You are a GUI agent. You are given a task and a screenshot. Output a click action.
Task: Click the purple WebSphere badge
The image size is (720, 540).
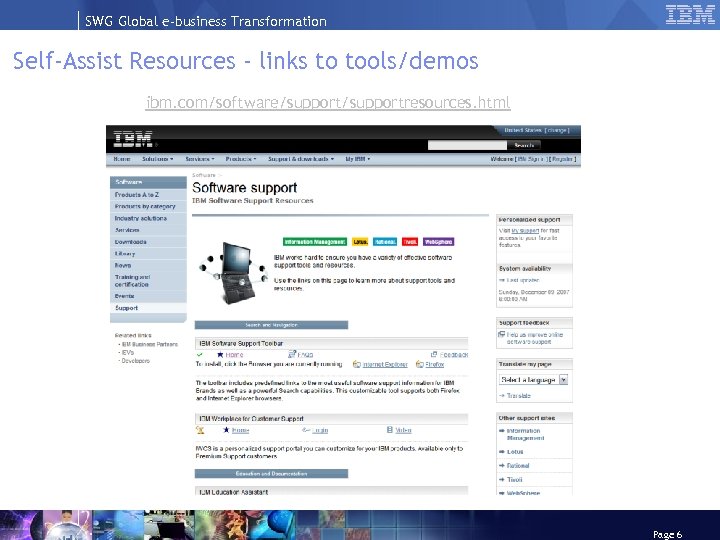pos(439,242)
